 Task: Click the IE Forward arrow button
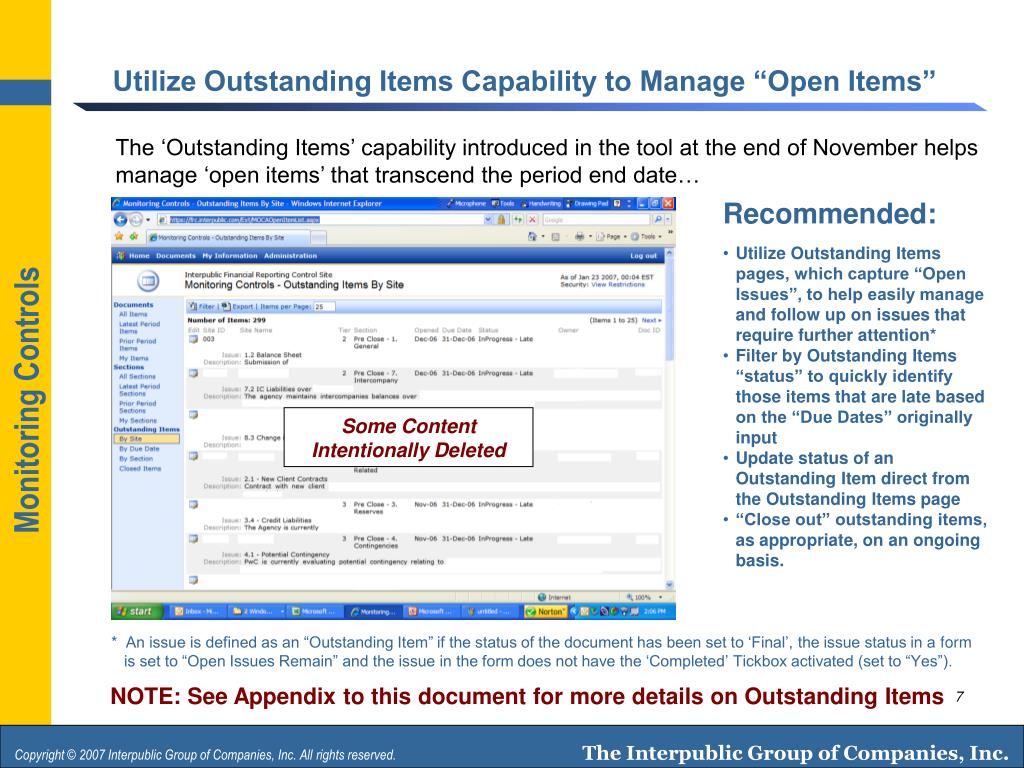(x=135, y=220)
